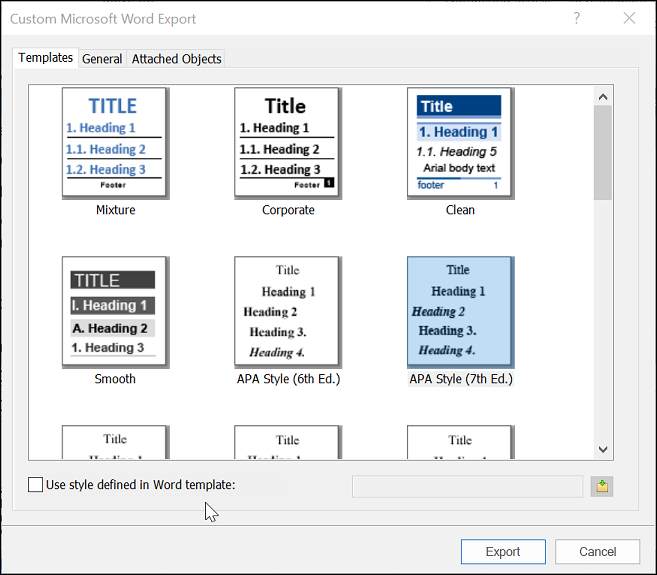Pick the Clean template thumbnail
The width and height of the screenshot is (657, 575).
pos(459,141)
